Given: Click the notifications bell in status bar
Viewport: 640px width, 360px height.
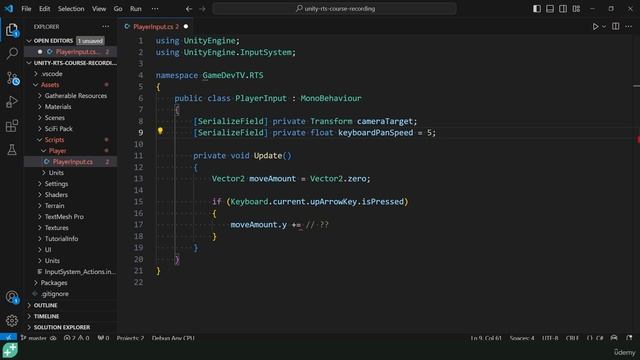Looking at the screenshot, I should pos(629,338).
